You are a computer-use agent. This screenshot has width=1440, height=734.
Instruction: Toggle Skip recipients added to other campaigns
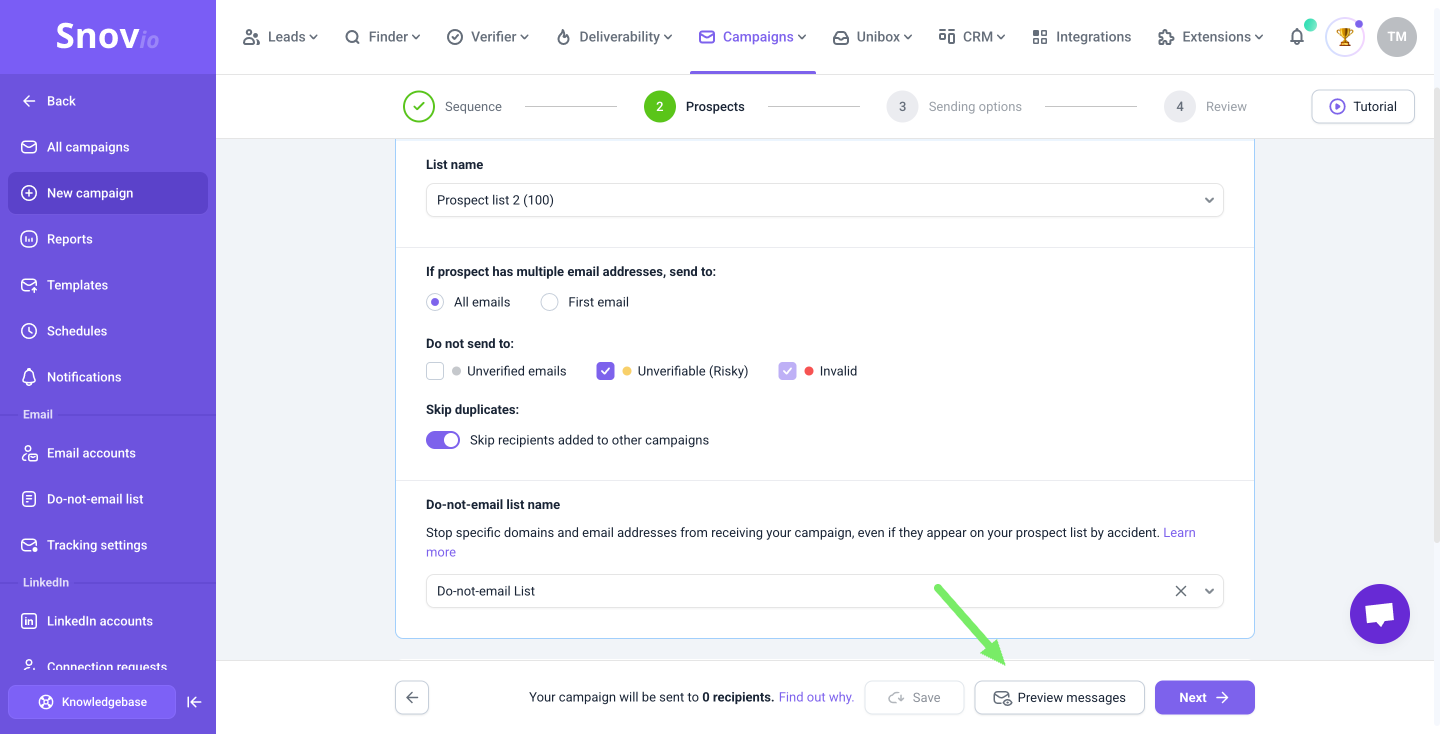(443, 440)
